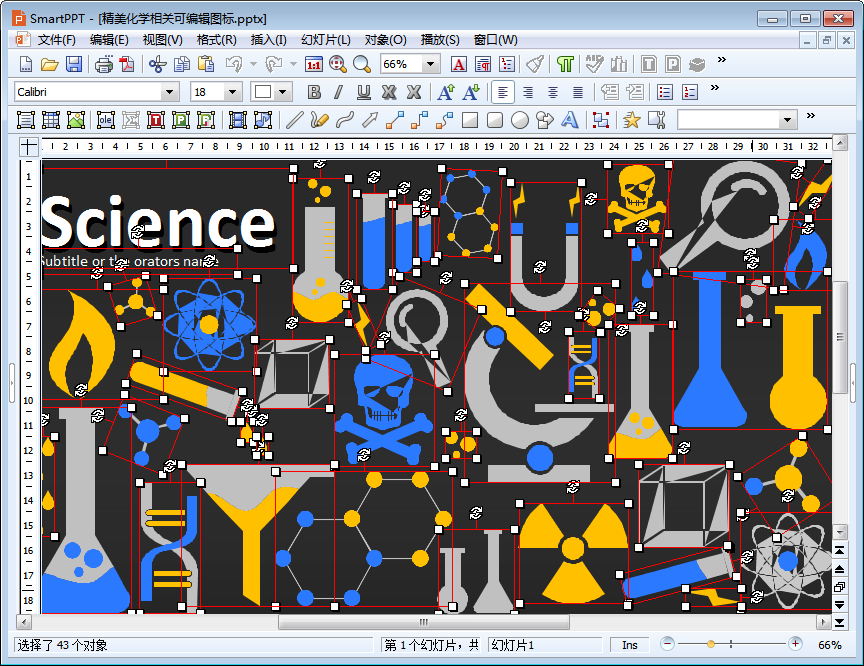This screenshot has height=666, width=864.
Task: Open the 编辑(E) menu
Action: point(109,40)
